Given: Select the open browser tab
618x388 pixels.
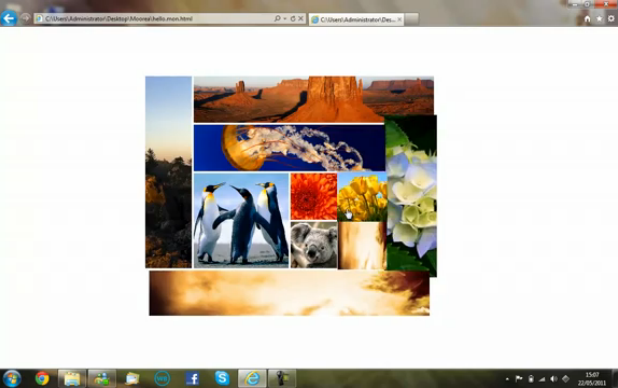Looking at the screenshot, I should 356,19.
